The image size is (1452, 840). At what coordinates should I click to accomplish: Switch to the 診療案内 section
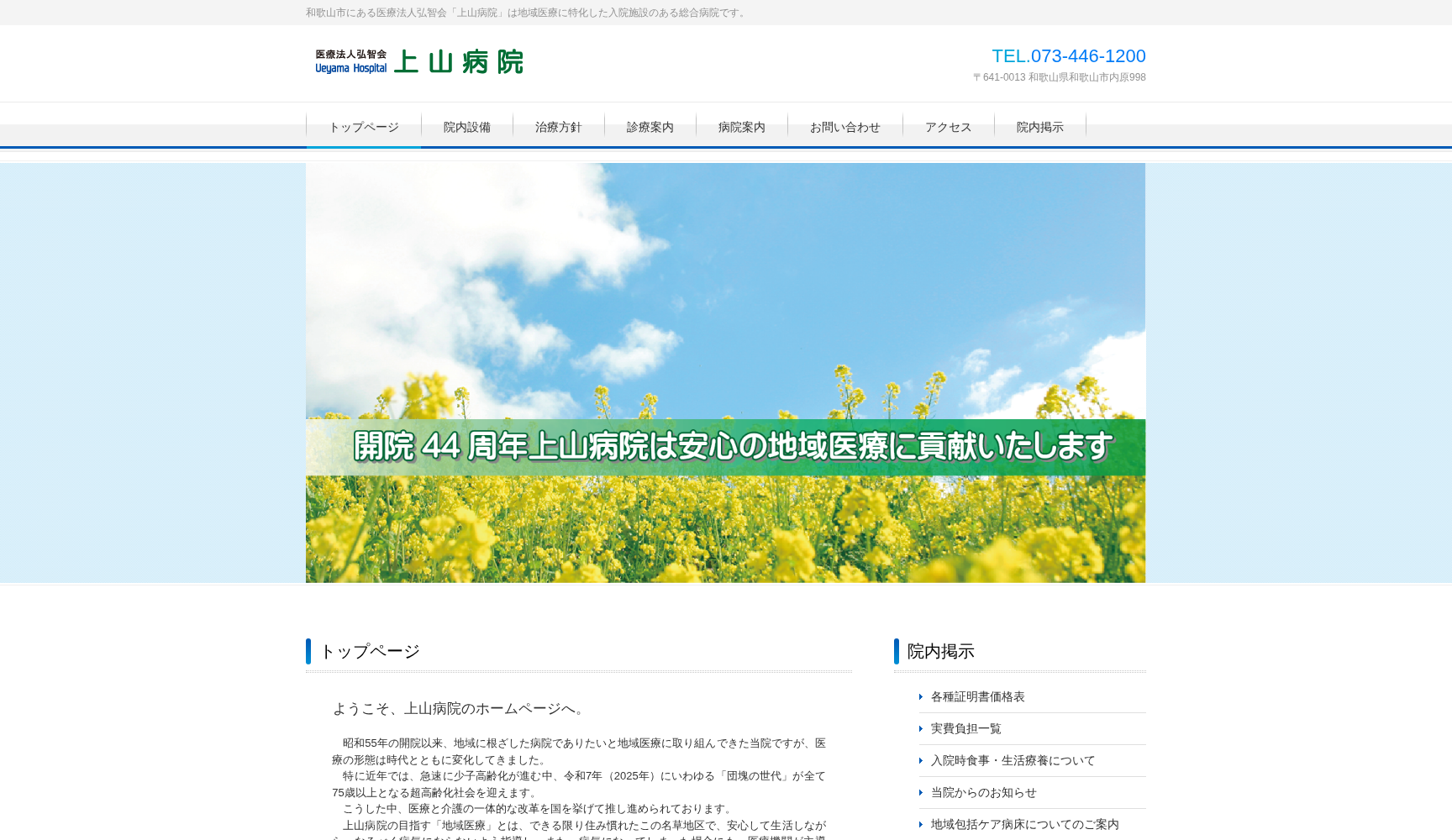[x=650, y=127]
